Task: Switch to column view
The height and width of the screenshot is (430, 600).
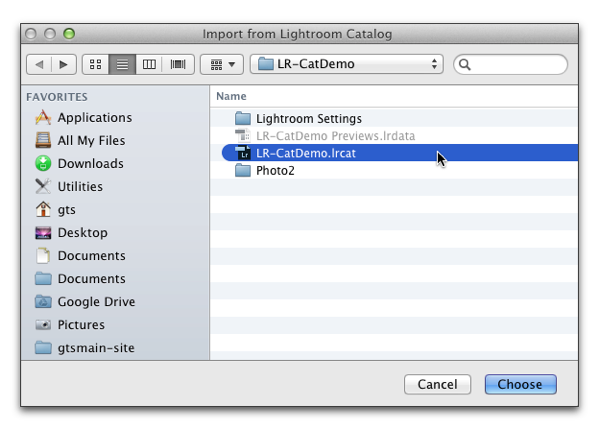Action: [x=150, y=64]
